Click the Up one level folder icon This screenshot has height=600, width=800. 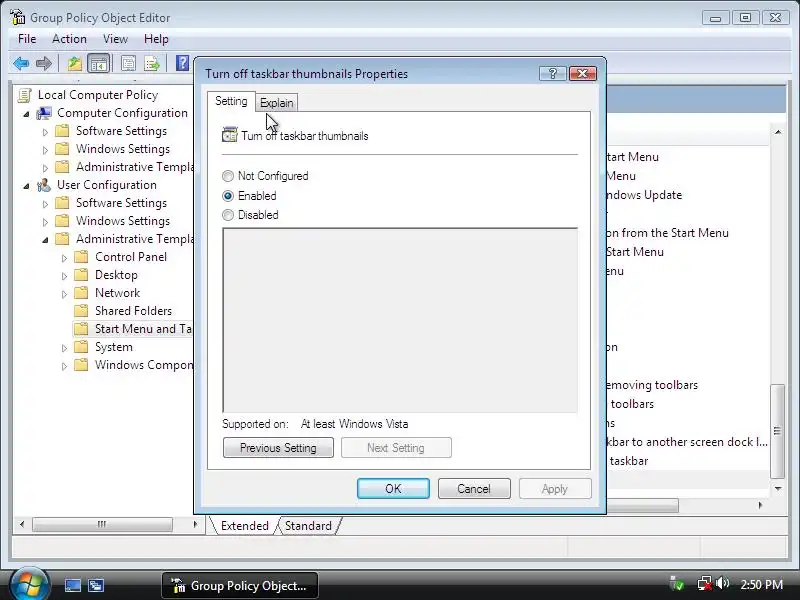pos(75,64)
